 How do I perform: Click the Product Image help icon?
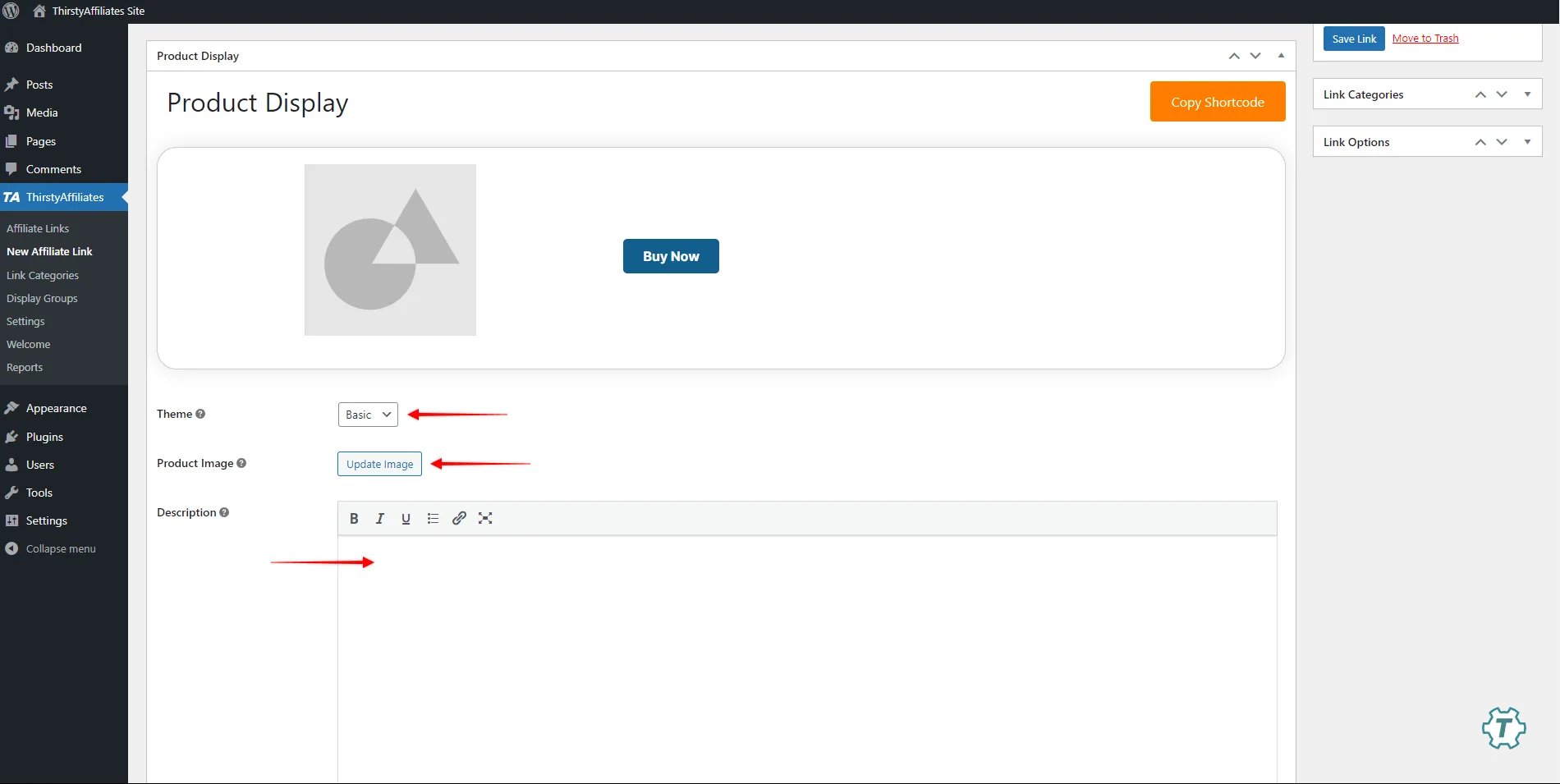(x=241, y=463)
